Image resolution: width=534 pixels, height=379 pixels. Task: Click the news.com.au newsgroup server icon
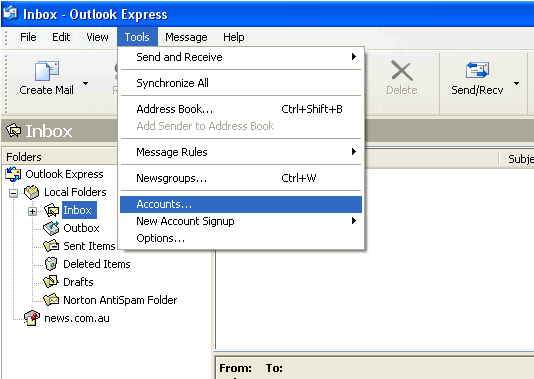click(x=32, y=318)
